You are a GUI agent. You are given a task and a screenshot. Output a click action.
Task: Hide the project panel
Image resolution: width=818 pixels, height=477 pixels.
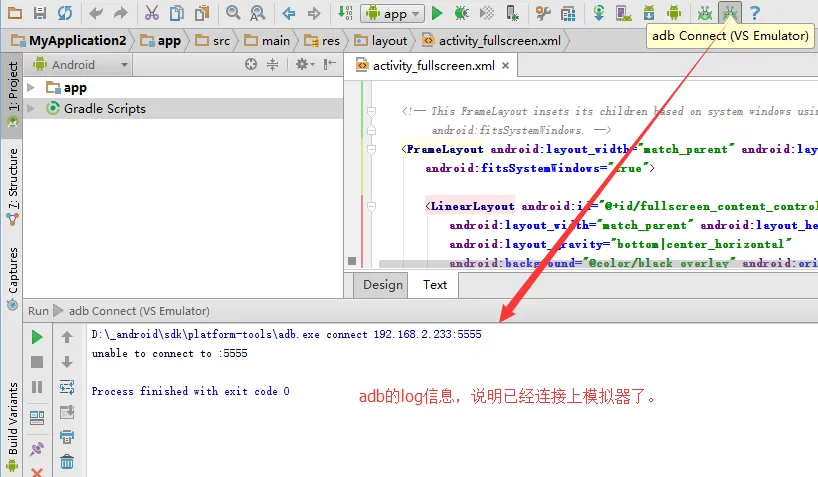(x=329, y=64)
